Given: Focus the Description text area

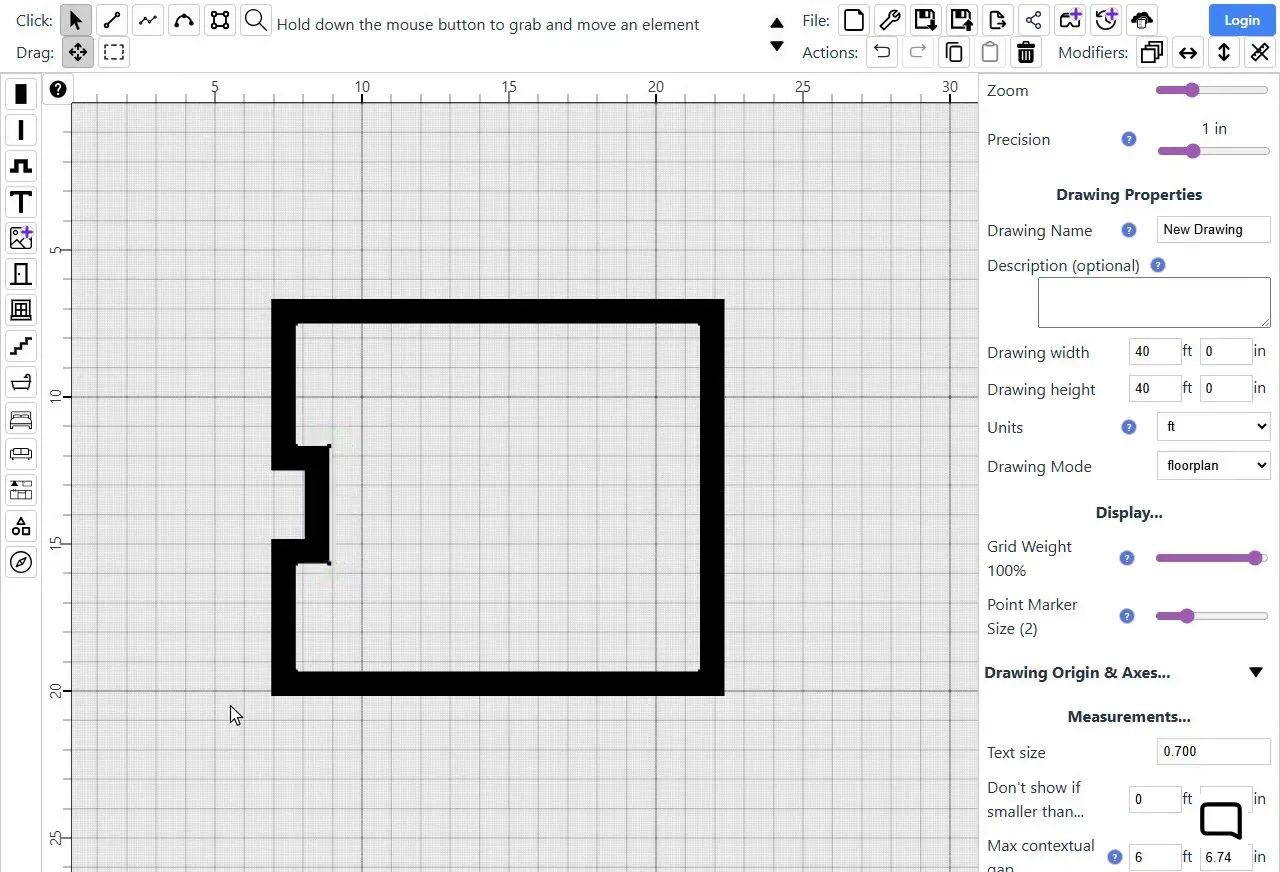Looking at the screenshot, I should (1154, 302).
